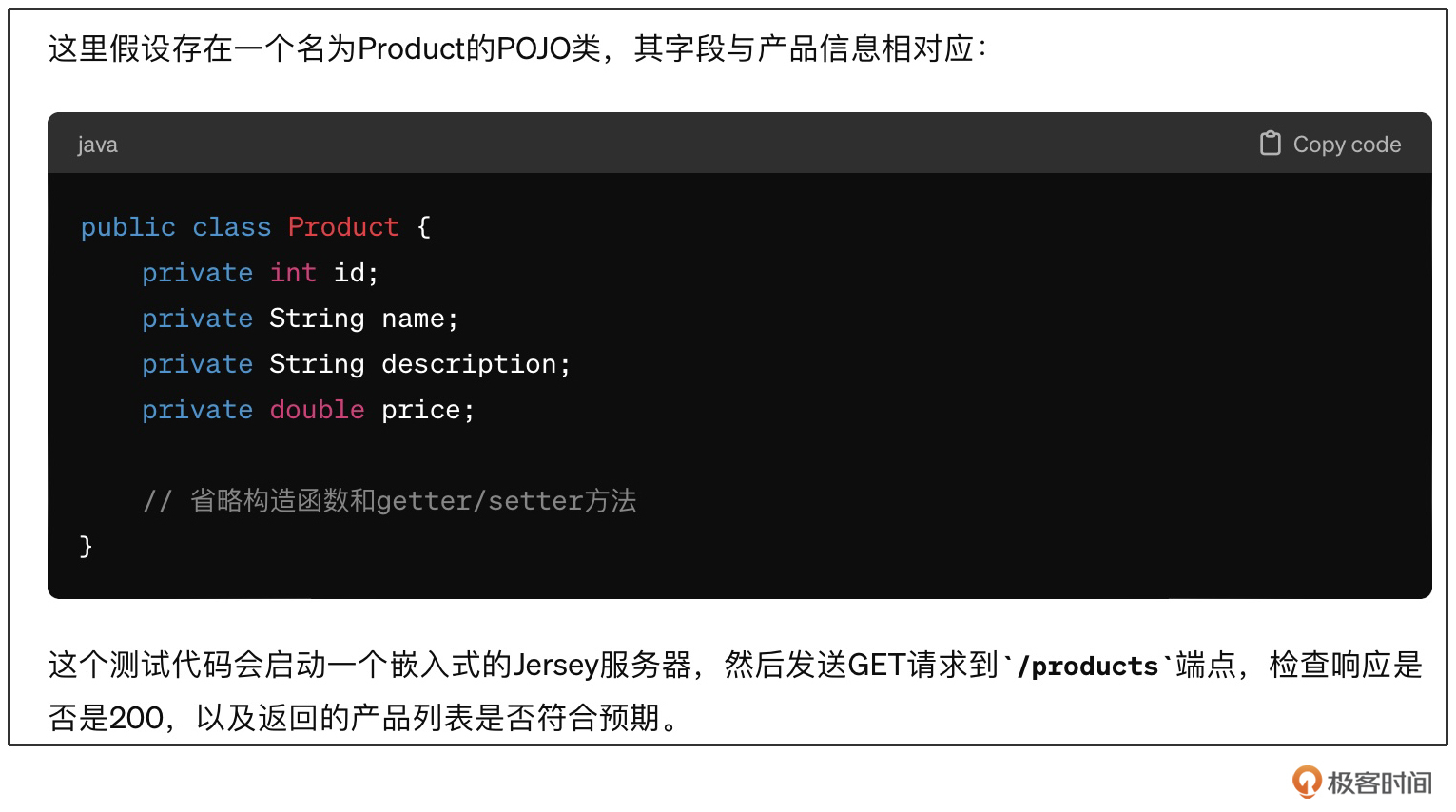
Task: Click the closing brace of the class
Action: 86,547
